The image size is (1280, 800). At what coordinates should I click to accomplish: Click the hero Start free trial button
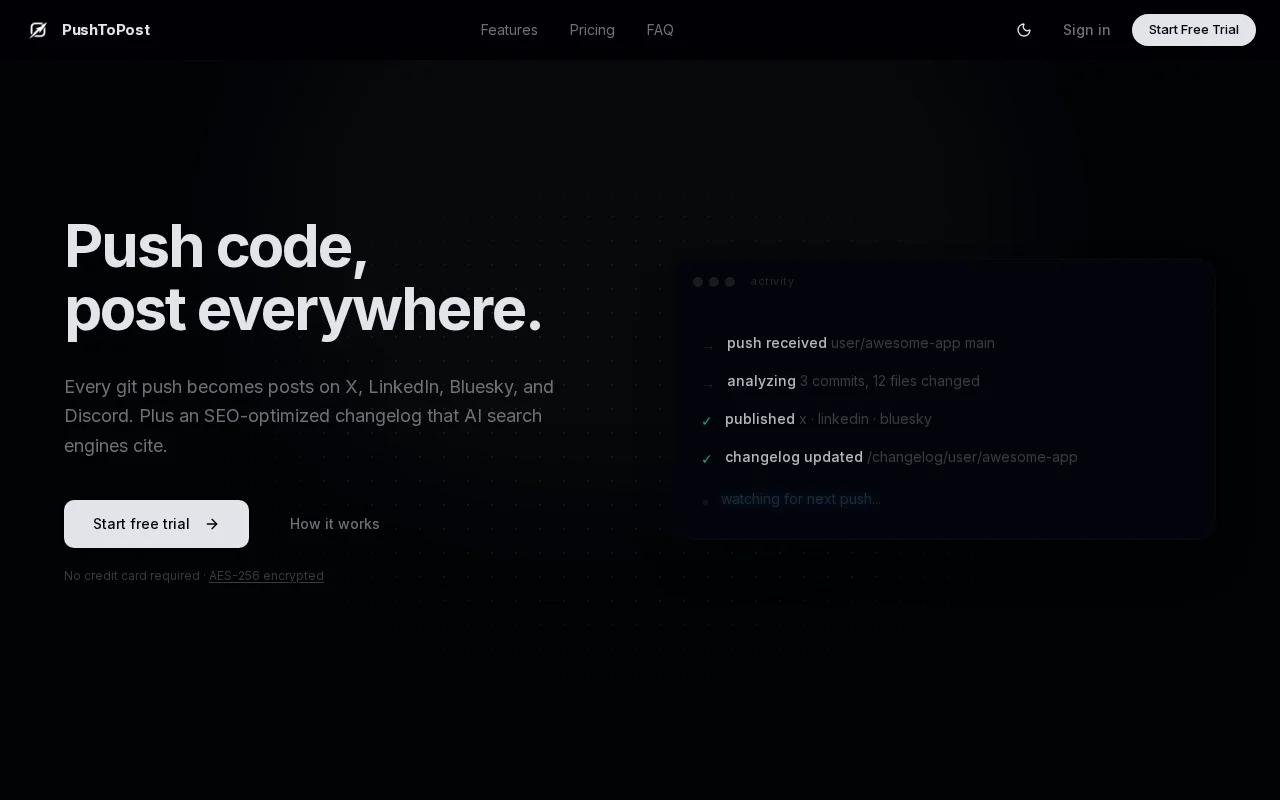(x=156, y=524)
